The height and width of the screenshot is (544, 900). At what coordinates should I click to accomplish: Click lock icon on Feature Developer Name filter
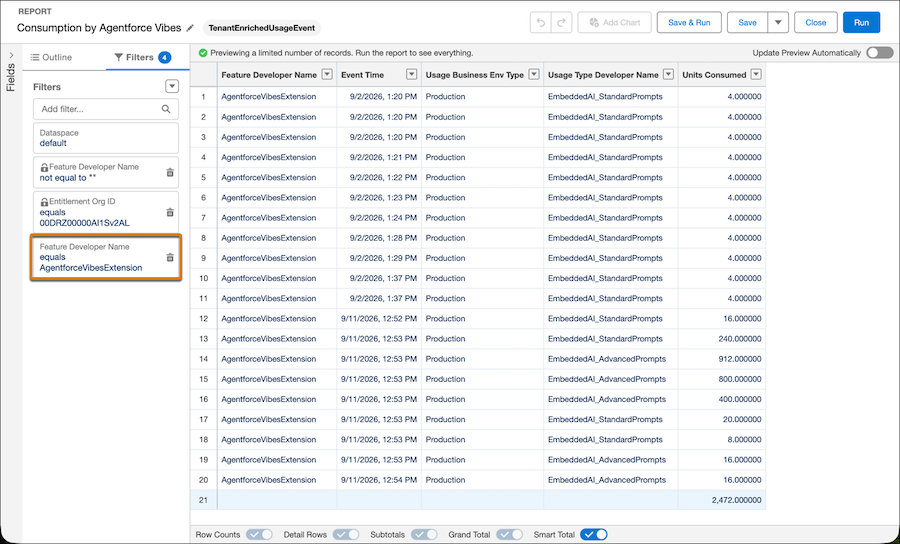pos(44,168)
